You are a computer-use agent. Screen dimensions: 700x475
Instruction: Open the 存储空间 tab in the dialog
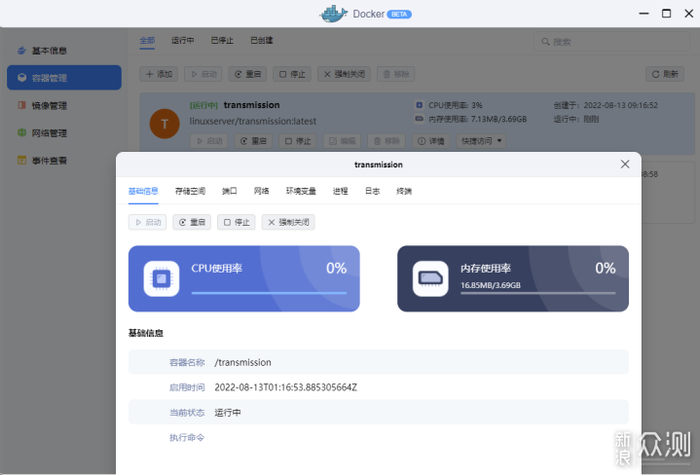click(x=190, y=192)
